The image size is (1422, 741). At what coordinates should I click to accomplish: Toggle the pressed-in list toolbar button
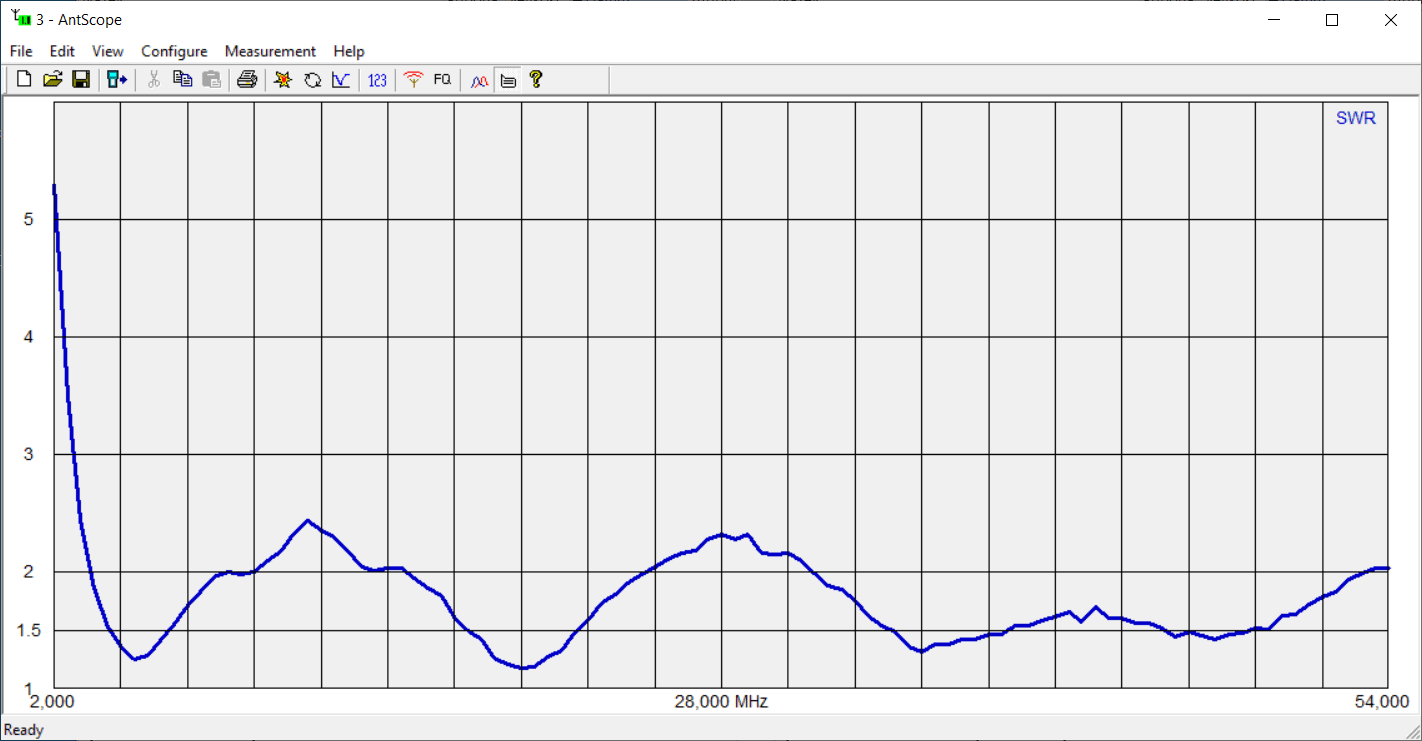point(508,80)
